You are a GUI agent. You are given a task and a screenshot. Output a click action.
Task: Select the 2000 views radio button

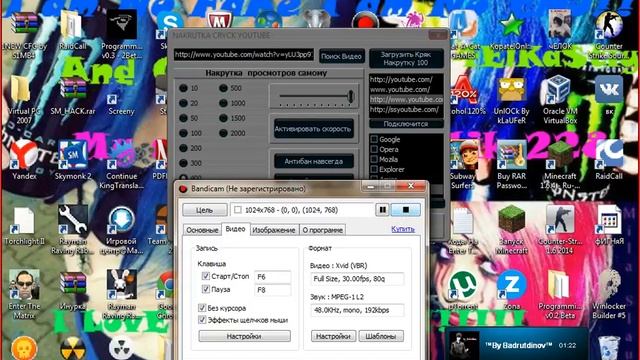[x=223, y=133]
